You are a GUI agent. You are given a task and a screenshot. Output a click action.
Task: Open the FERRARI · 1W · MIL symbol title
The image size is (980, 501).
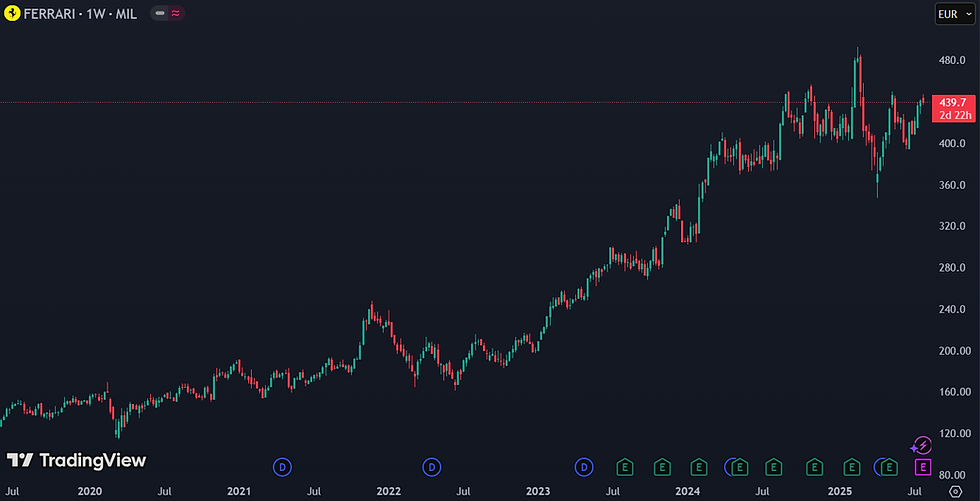point(80,14)
